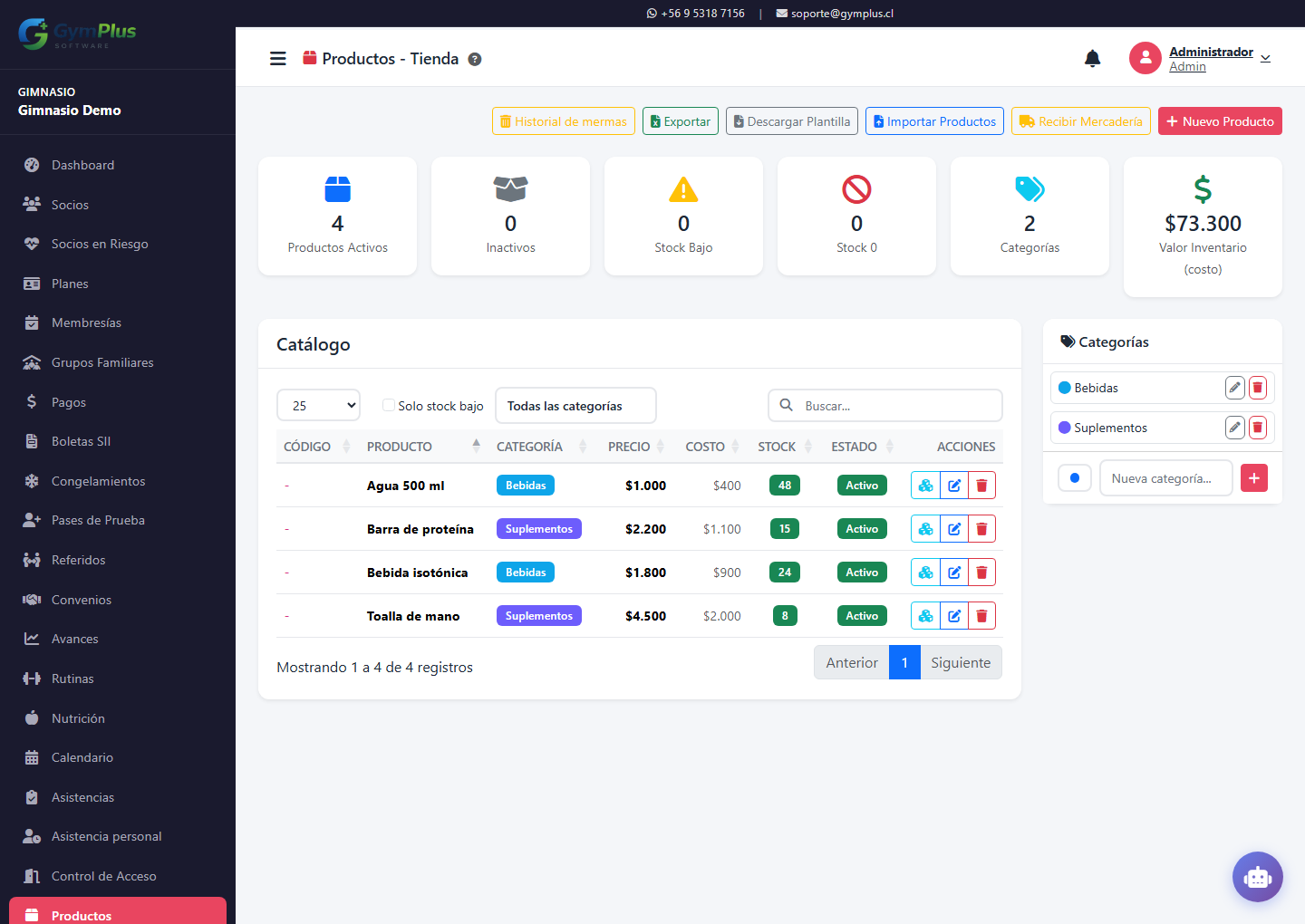Click the administrator avatar icon
1305x924 pixels.
(x=1145, y=58)
